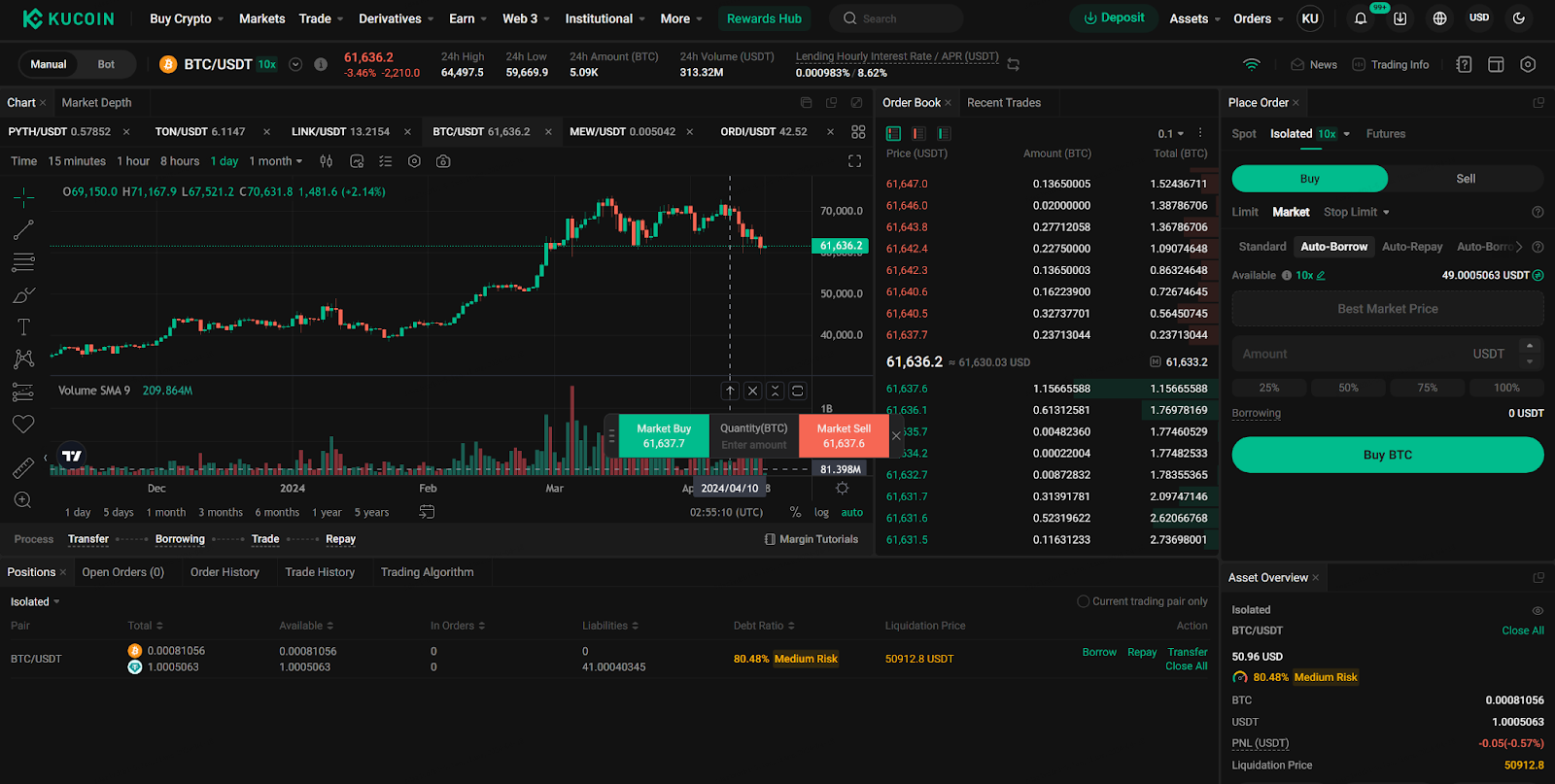Click the Deposit button
Viewport: 1555px width, 784px height.
point(1114,18)
